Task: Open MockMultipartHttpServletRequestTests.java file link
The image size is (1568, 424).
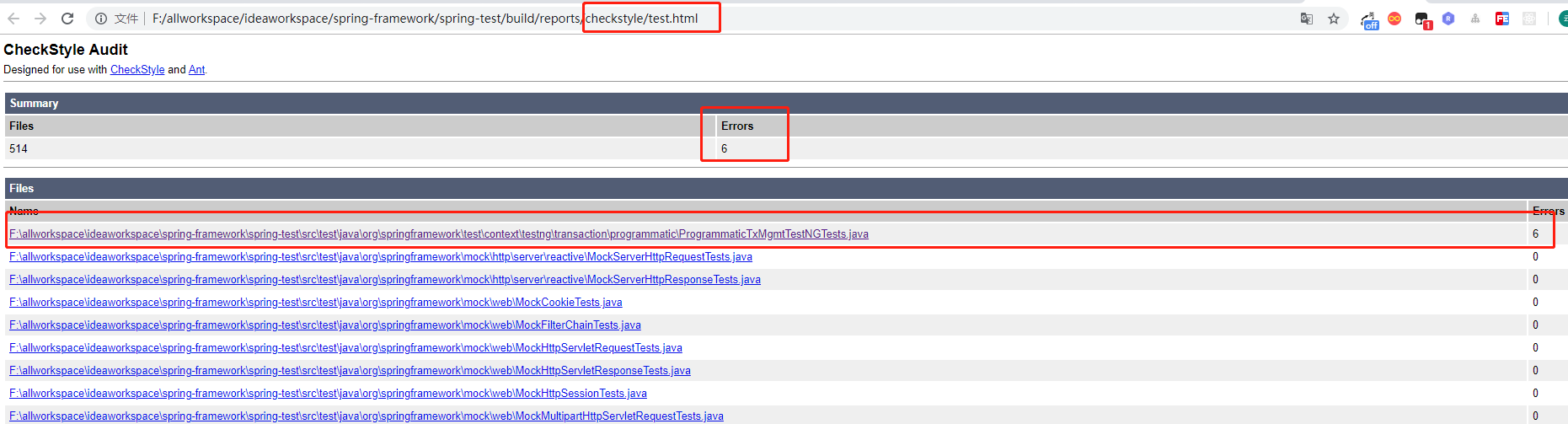Action: coord(367,416)
